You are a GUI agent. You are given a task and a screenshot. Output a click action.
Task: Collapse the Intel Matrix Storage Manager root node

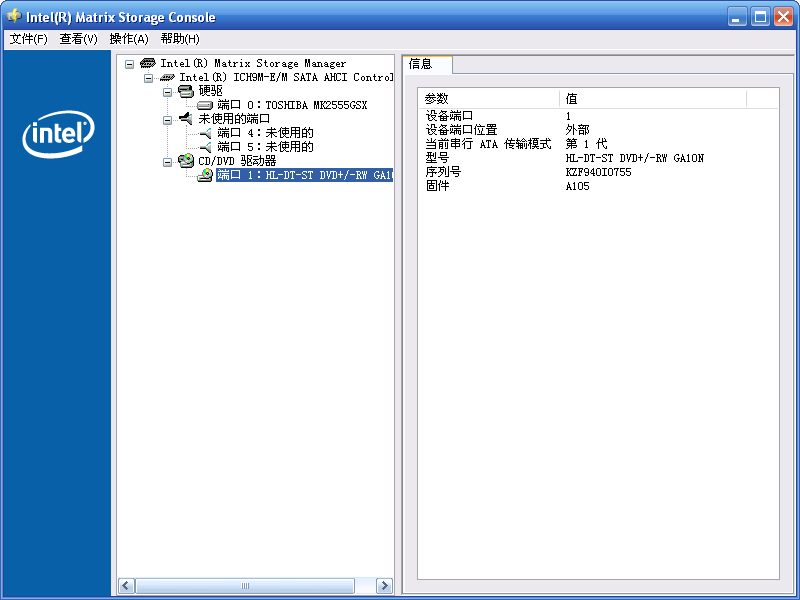coord(130,64)
